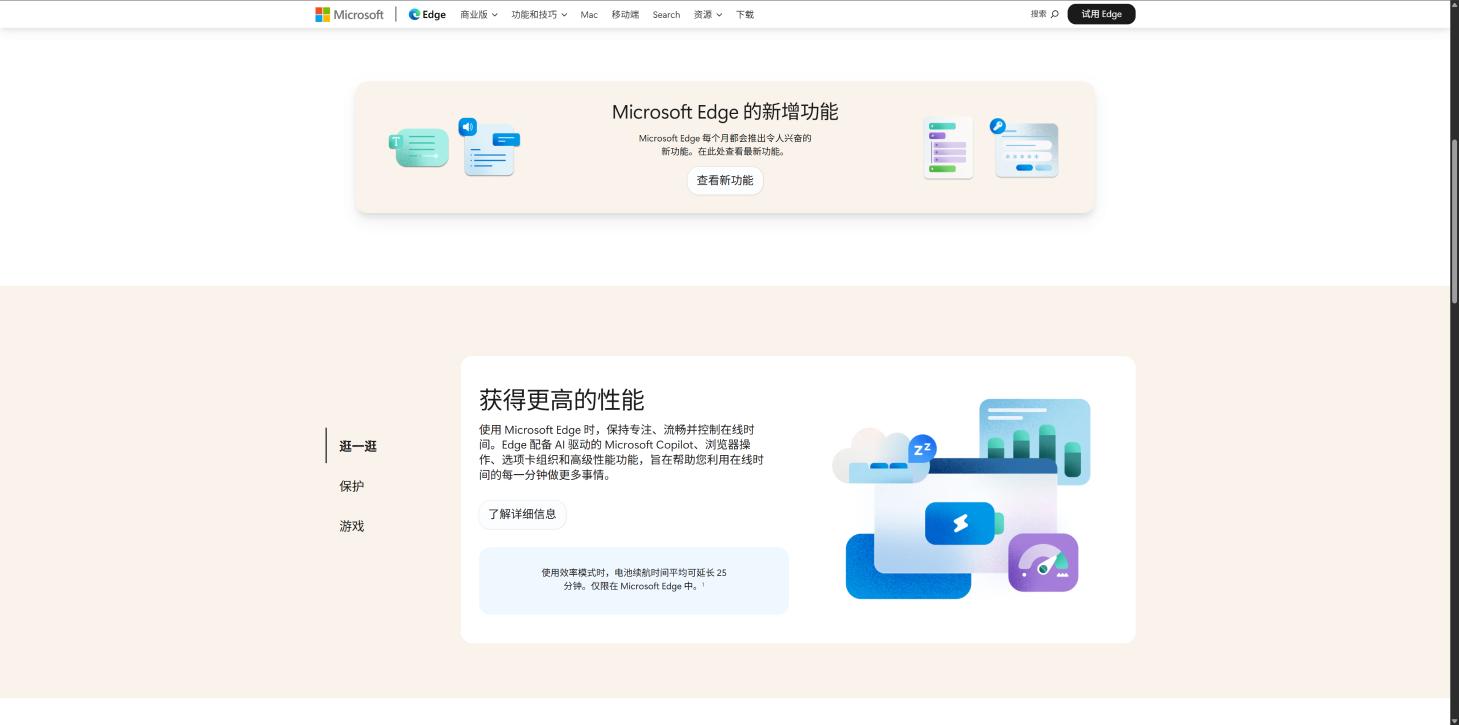Click the Microsoft Edge 的新增功能 heading
This screenshot has width=1459, height=725.
725,111
